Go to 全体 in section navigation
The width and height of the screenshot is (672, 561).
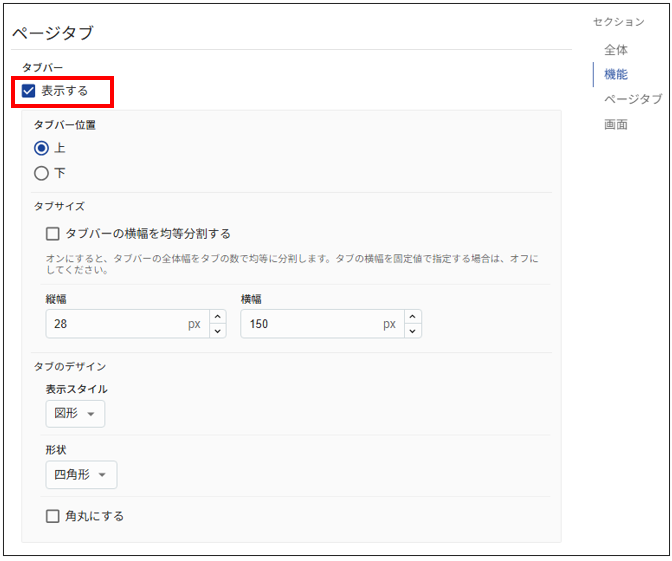point(616,50)
